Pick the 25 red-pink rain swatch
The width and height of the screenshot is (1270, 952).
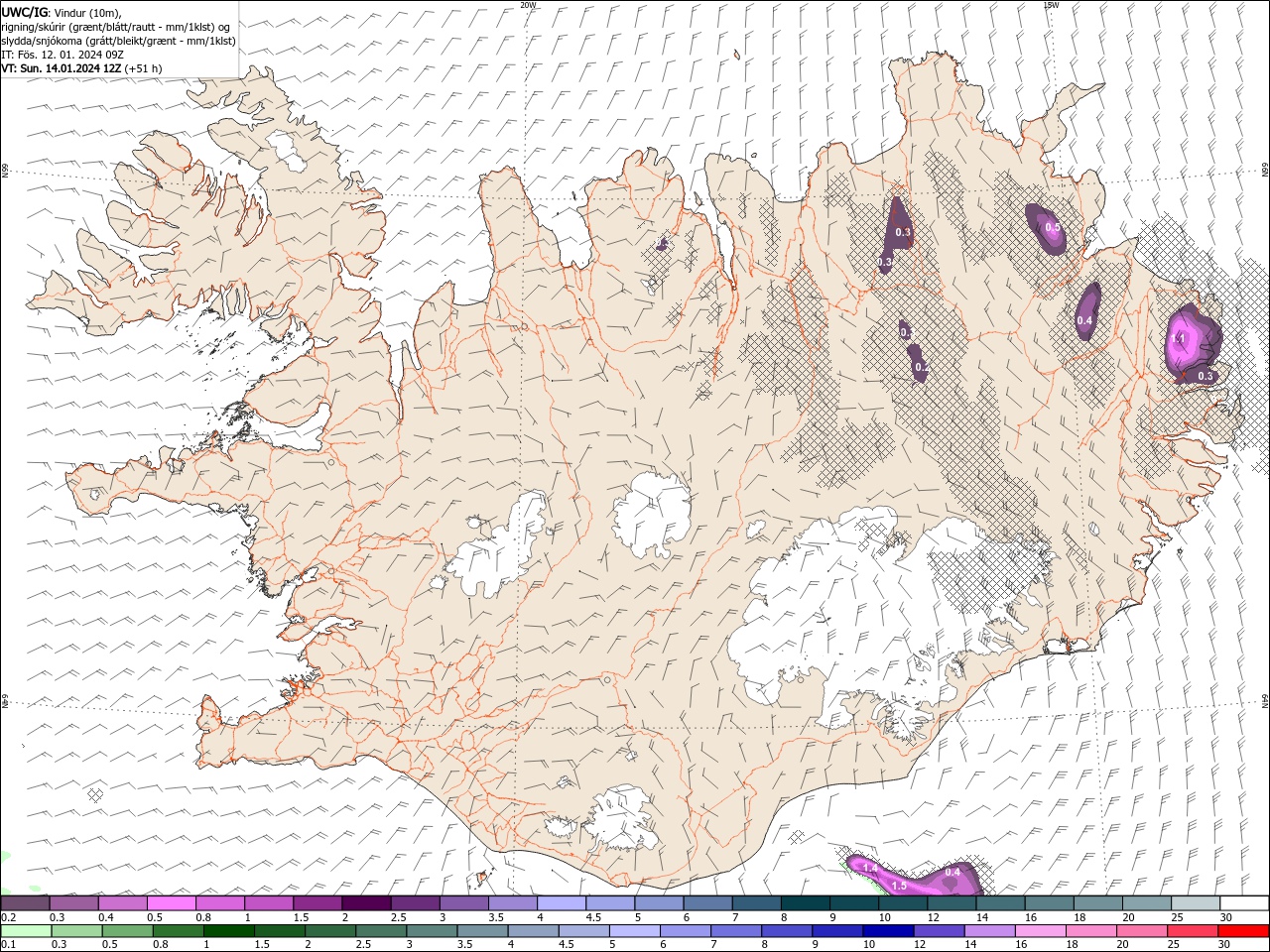(x=1192, y=931)
